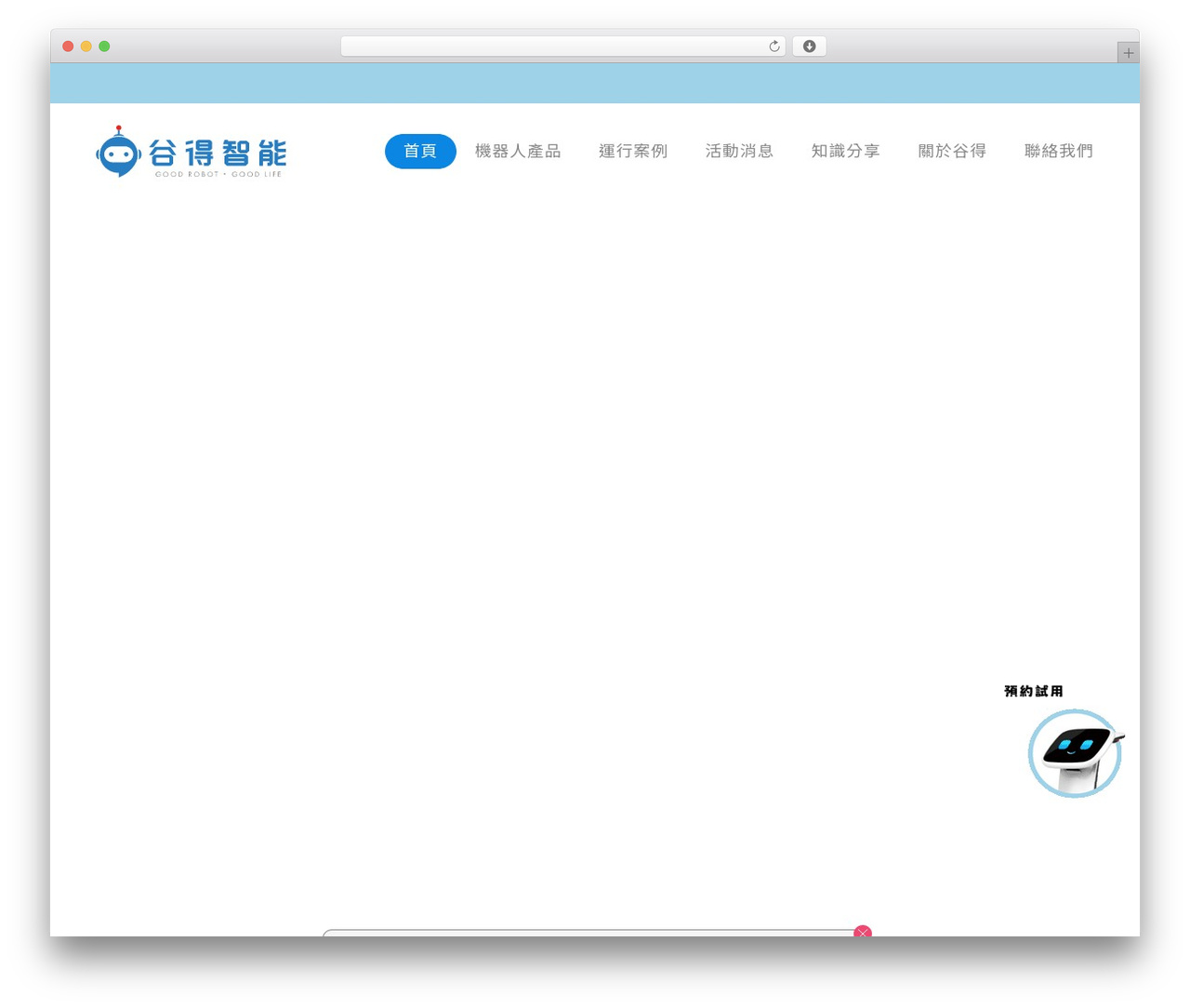Click the green maximize window button
This screenshot has width=1190, height=1008.
tap(104, 46)
